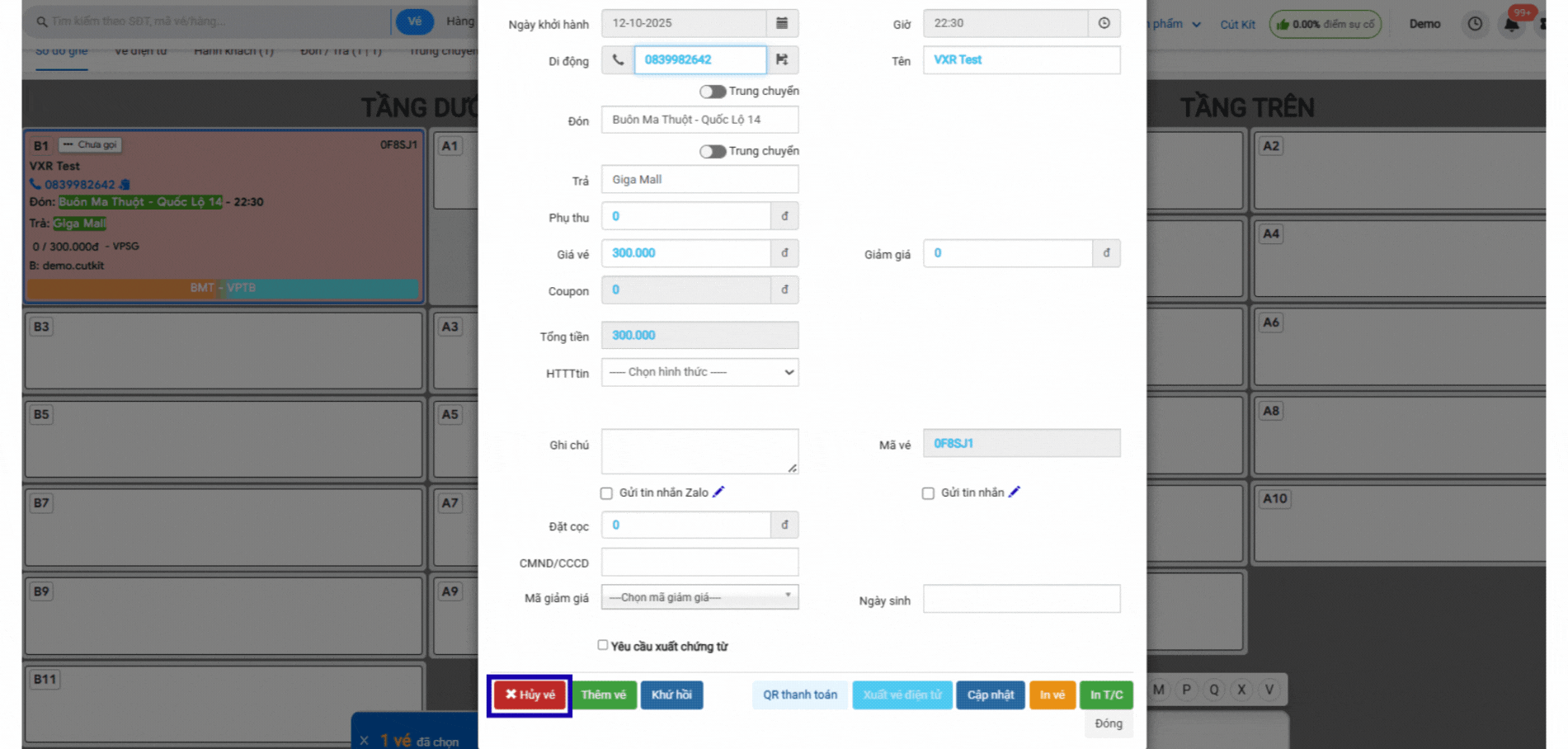Click the pencil icon next to Gửi tin nhắn
Image resolution: width=1568 pixels, height=749 pixels.
(1015, 492)
